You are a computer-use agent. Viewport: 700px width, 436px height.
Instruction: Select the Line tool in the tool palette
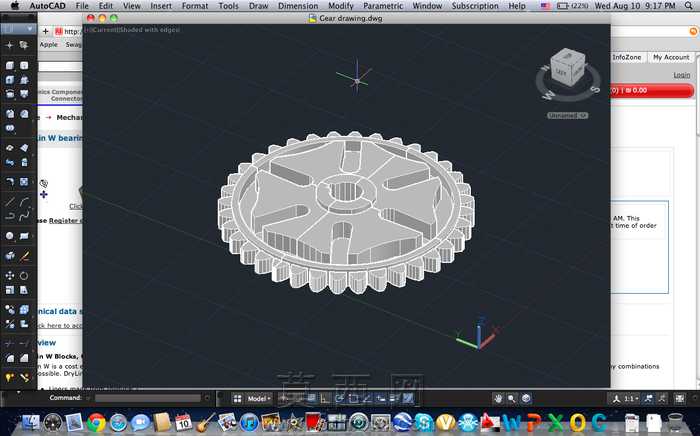click(x=10, y=202)
